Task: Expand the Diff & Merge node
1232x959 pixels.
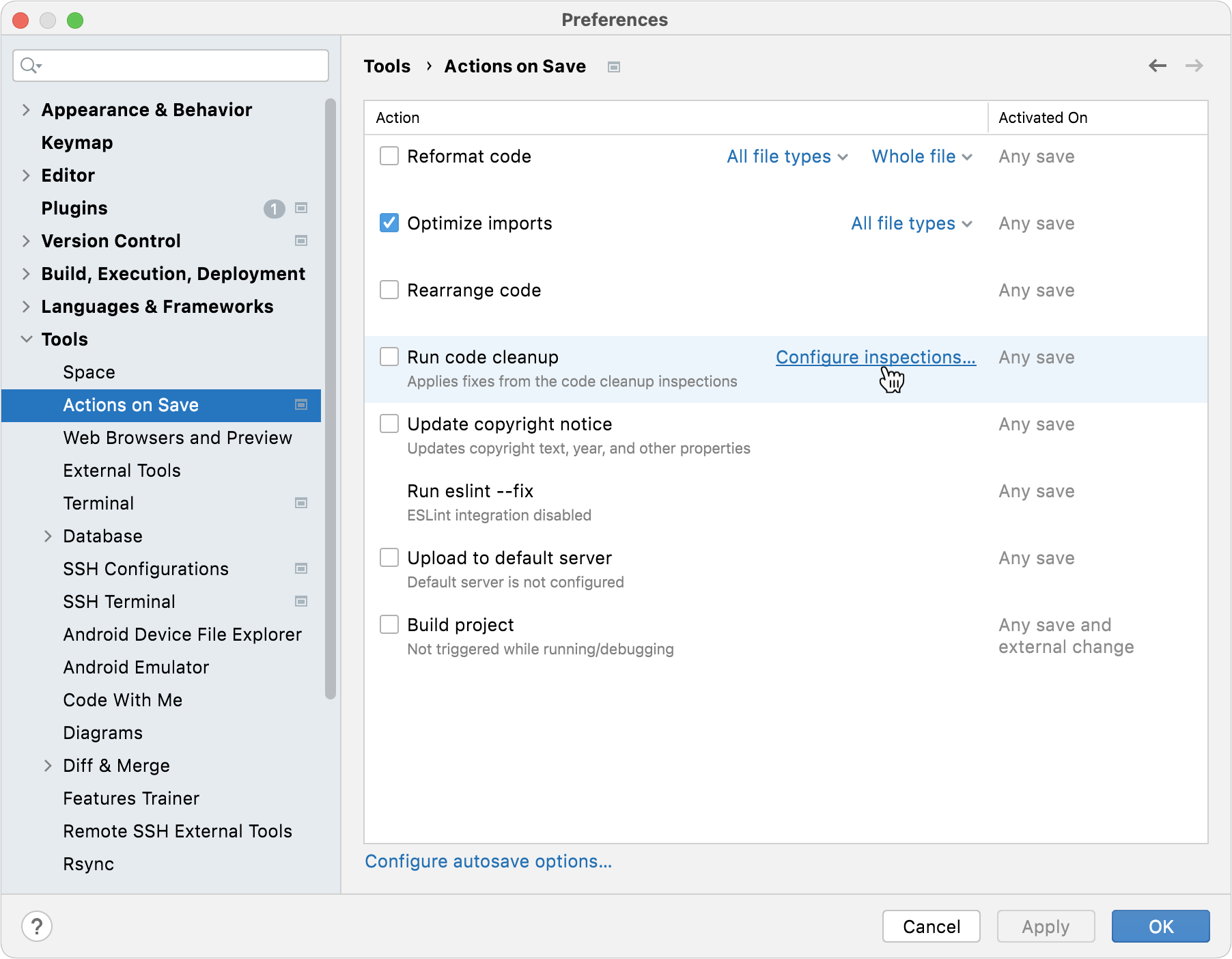Action: coord(48,766)
